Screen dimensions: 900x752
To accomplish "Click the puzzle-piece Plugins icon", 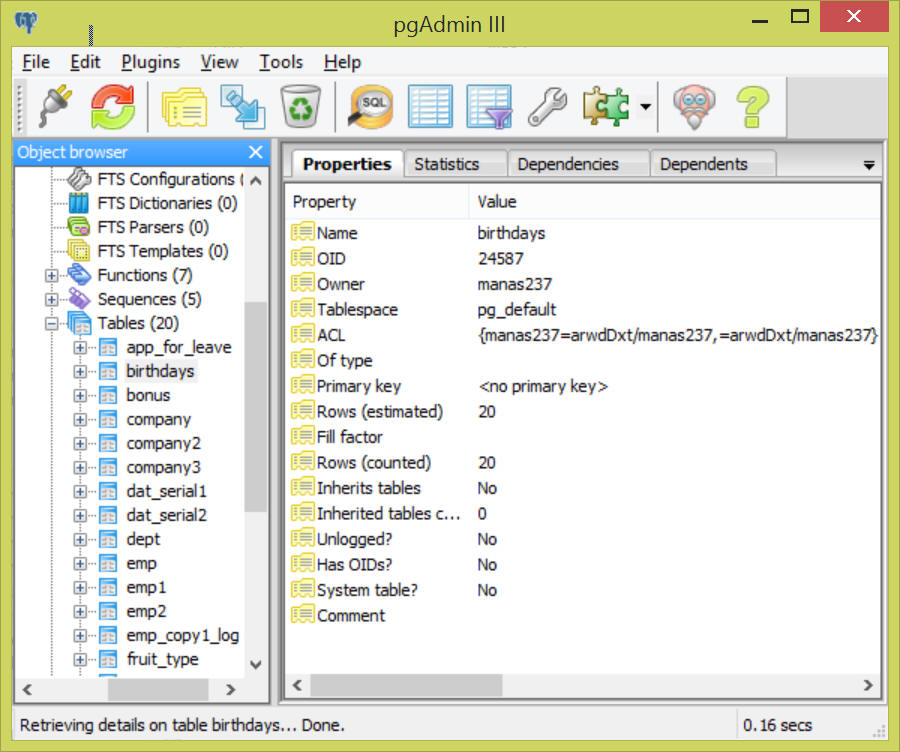I will pos(606,106).
